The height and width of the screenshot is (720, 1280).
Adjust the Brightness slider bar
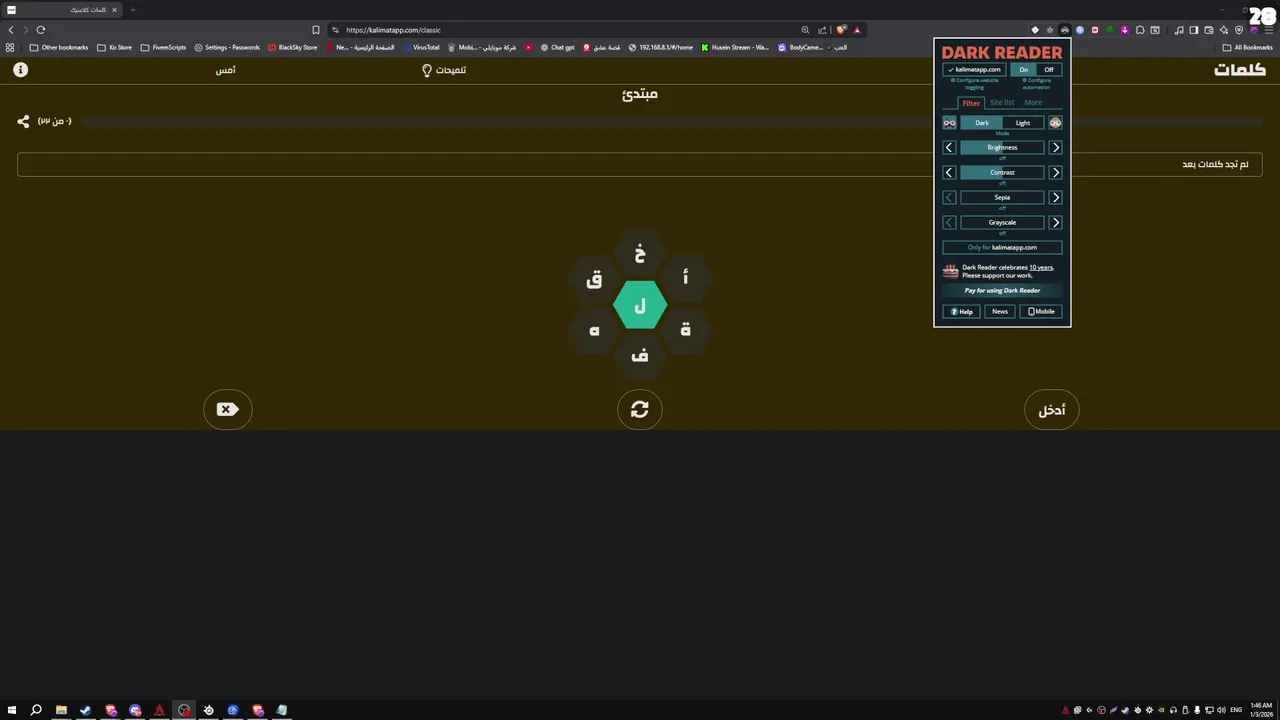coord(1002,148)
